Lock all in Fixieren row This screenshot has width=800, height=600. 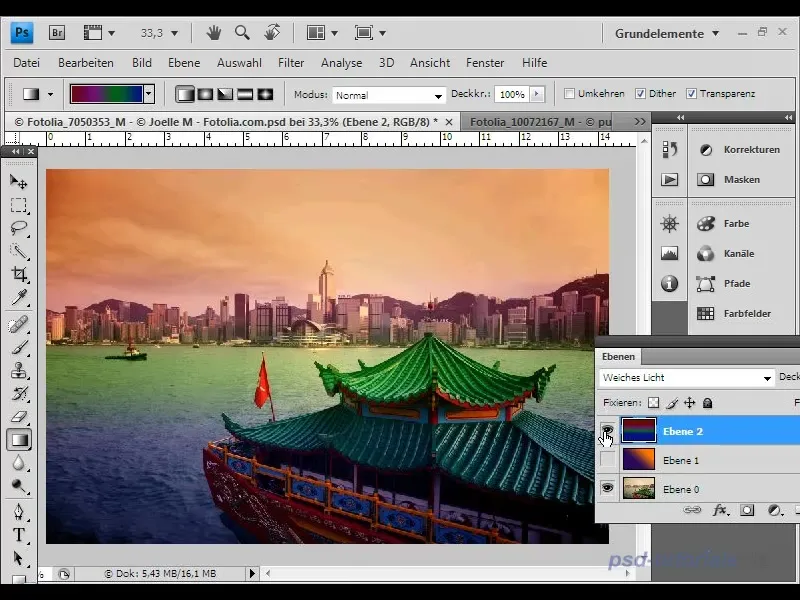pos(707,403)
